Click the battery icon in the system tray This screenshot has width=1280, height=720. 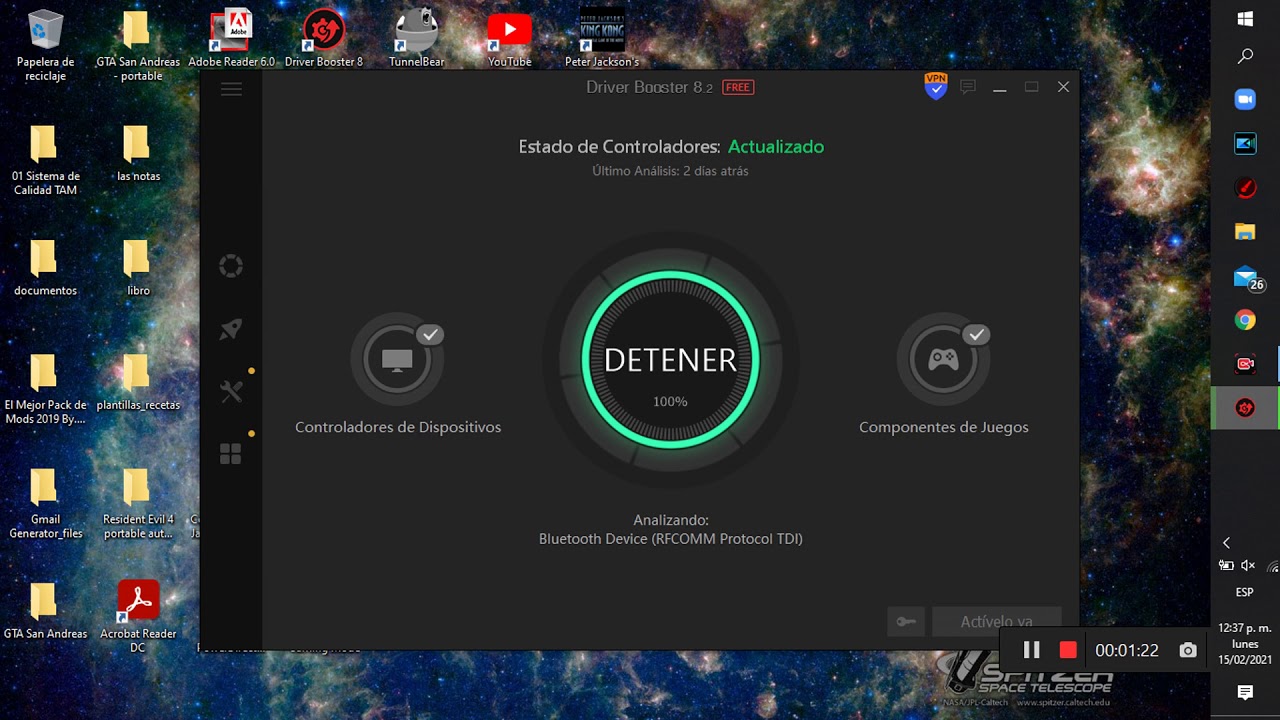1226,566
